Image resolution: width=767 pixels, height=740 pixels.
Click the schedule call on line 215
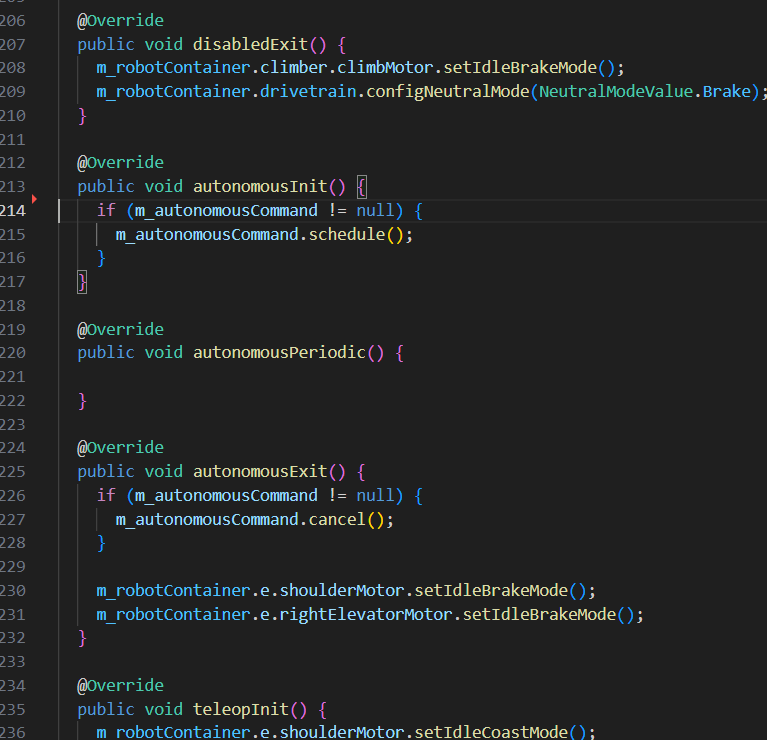pos(347,234)
